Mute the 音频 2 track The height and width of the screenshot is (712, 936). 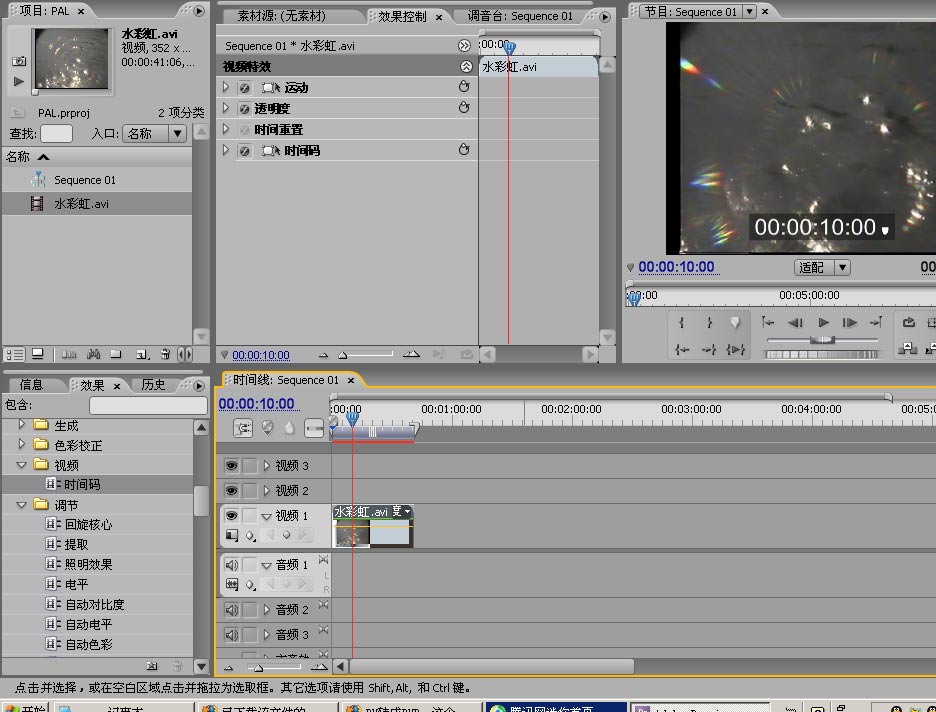point(232,610)
